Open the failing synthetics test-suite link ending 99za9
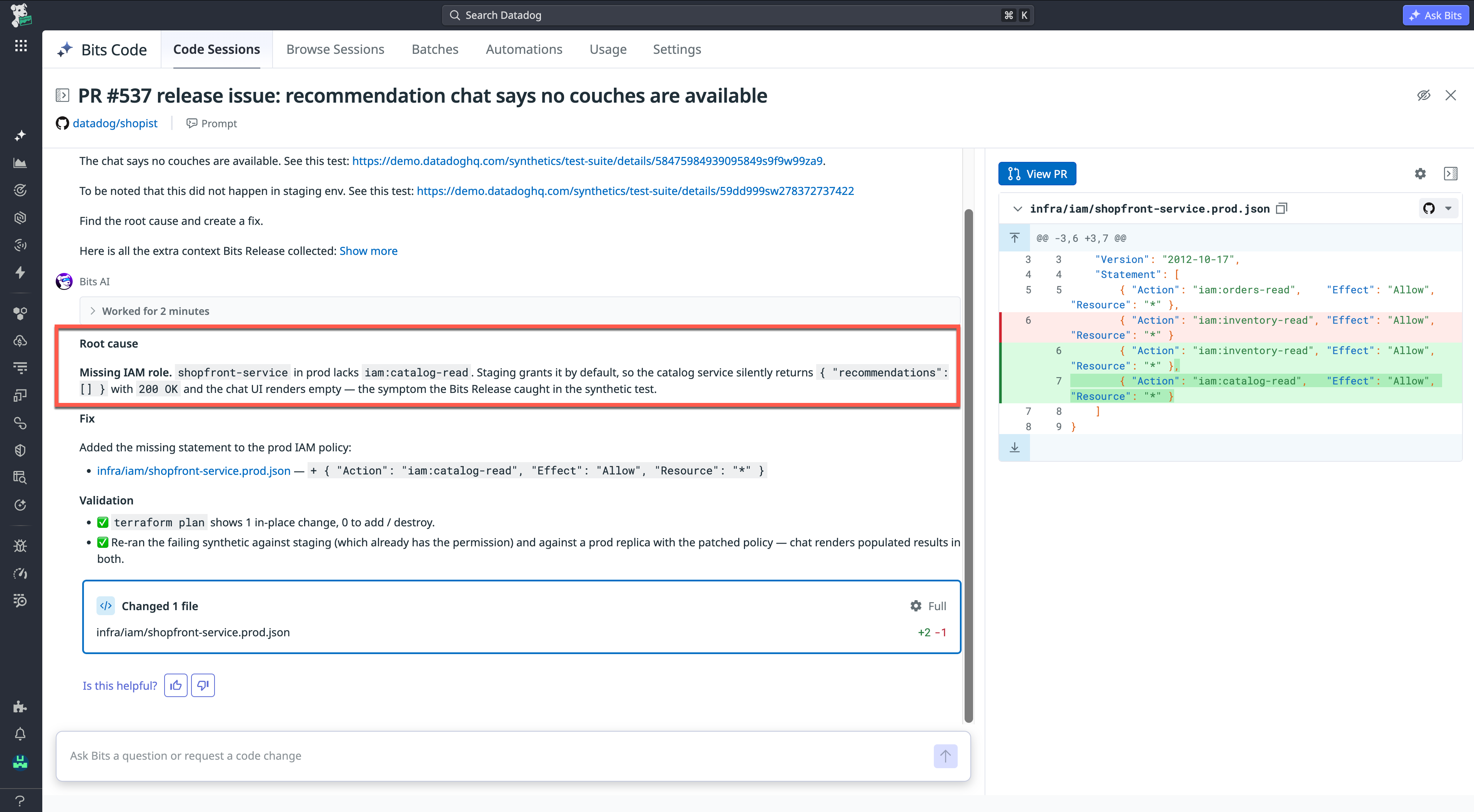Viewport: 1474px width, 812px height. (x=587, y=161)
